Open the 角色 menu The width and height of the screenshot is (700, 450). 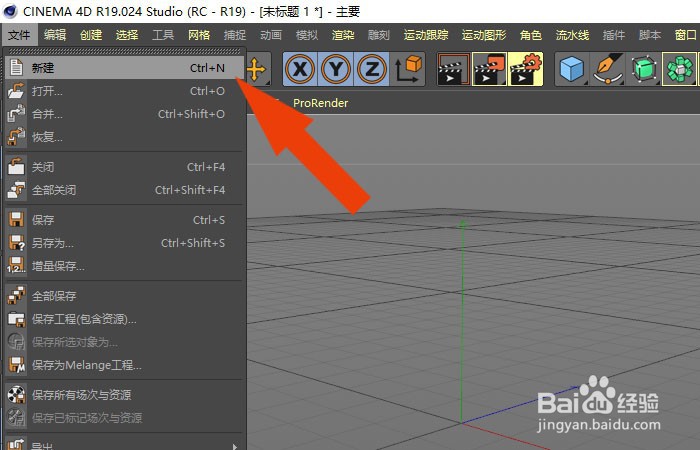(531, 35)
